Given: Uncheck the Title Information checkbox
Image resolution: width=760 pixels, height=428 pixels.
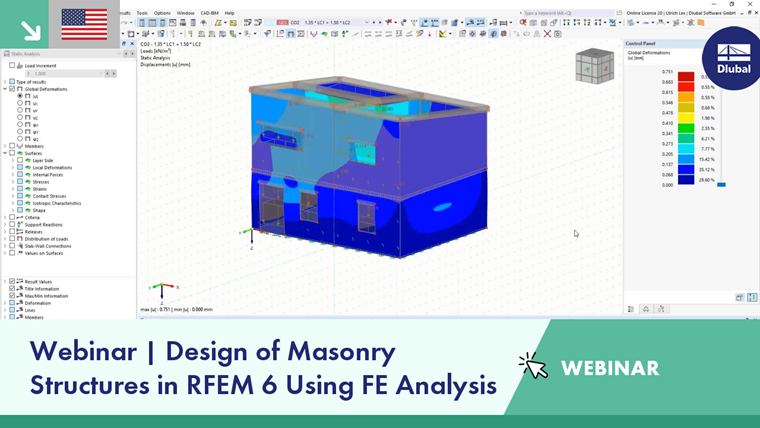Looking at the screenshot, I should (12, 288).
